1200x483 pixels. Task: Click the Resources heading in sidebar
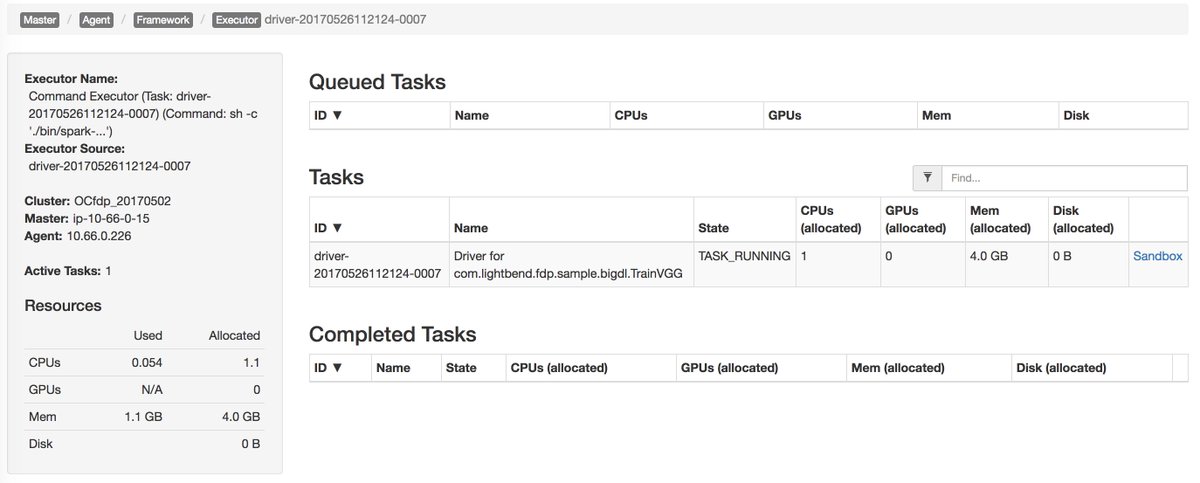coord(63,305)
